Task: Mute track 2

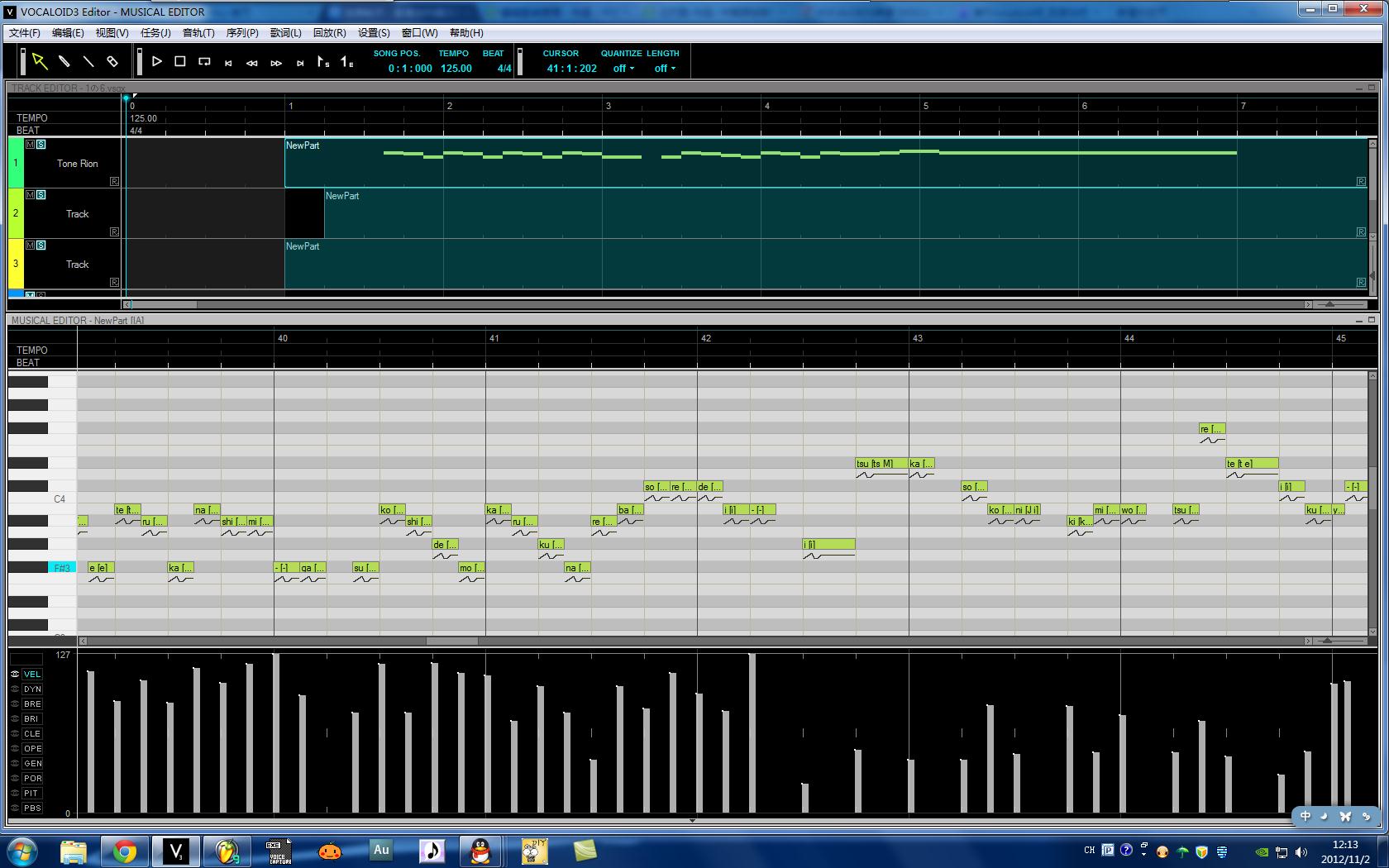Action: (31, 194)
